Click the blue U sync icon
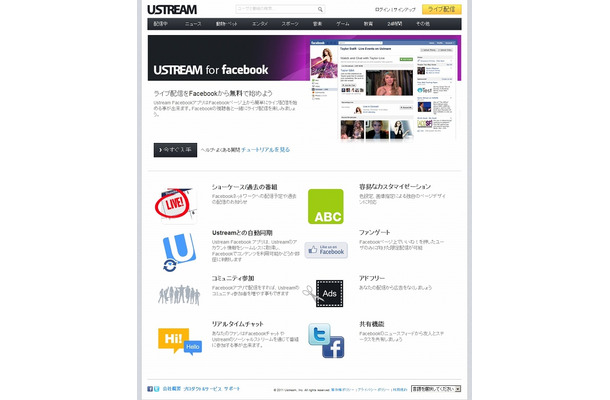This screenshot has height=400, width=610. [178, 252]
